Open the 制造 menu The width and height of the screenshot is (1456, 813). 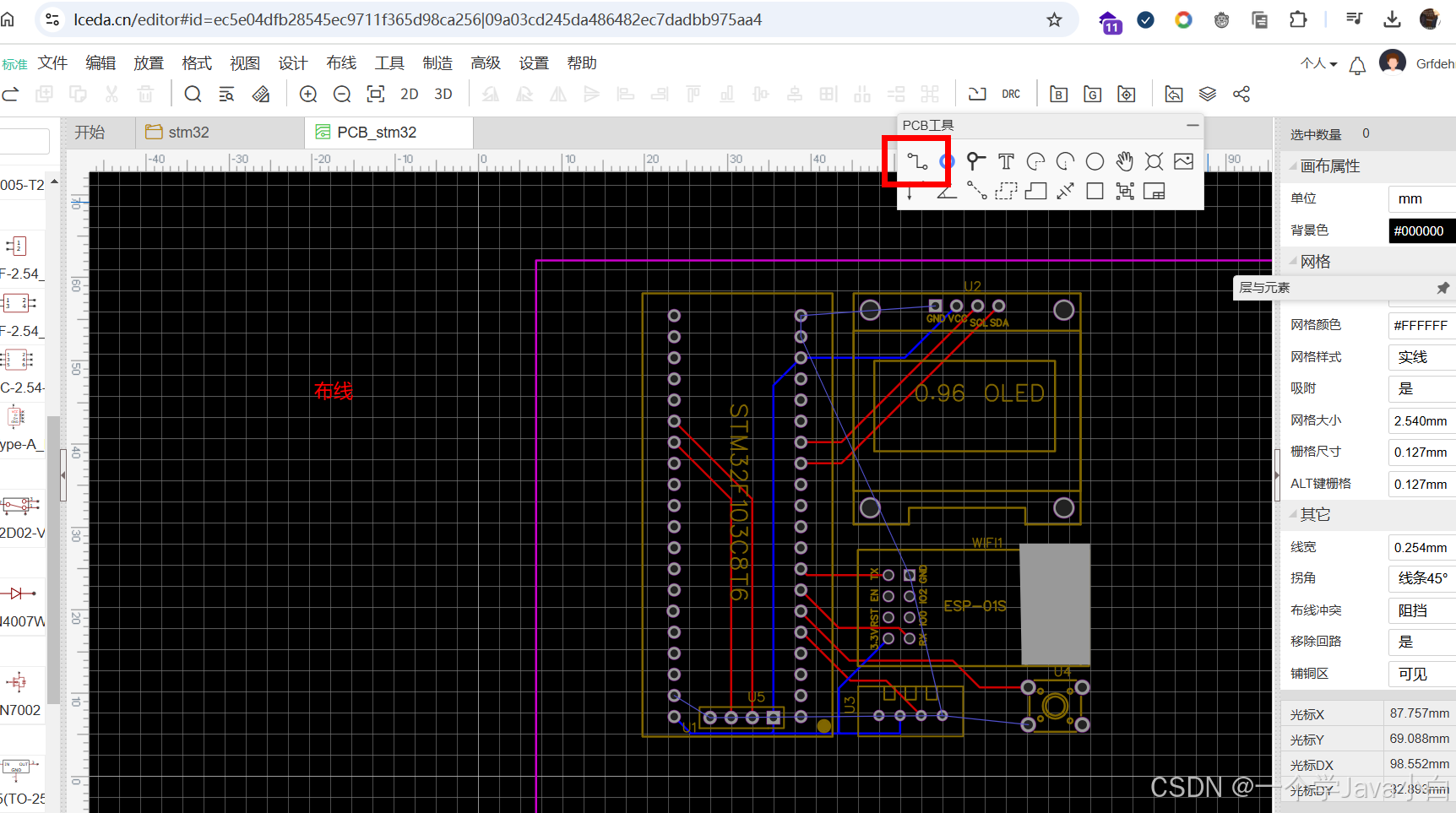click(437, 63)
